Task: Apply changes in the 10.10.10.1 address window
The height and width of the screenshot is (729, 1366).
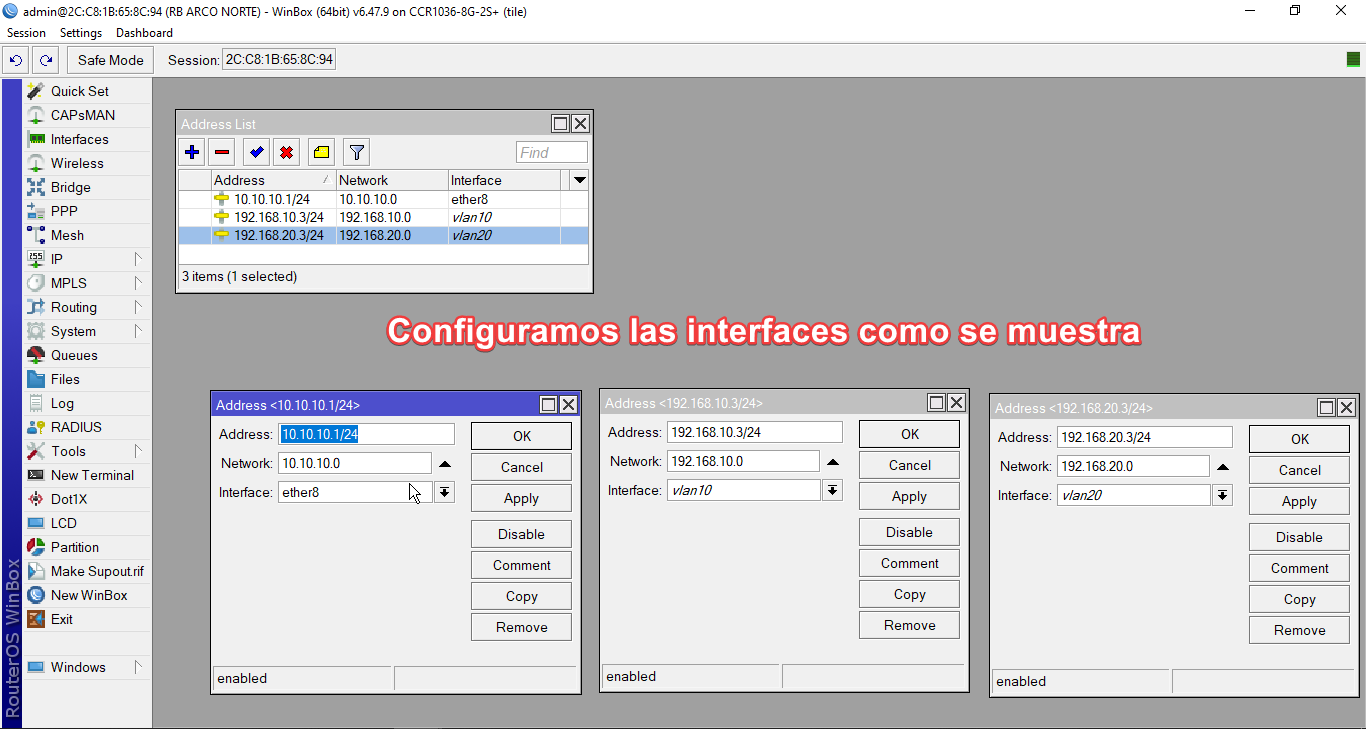Action: click(x=521, y=497)
